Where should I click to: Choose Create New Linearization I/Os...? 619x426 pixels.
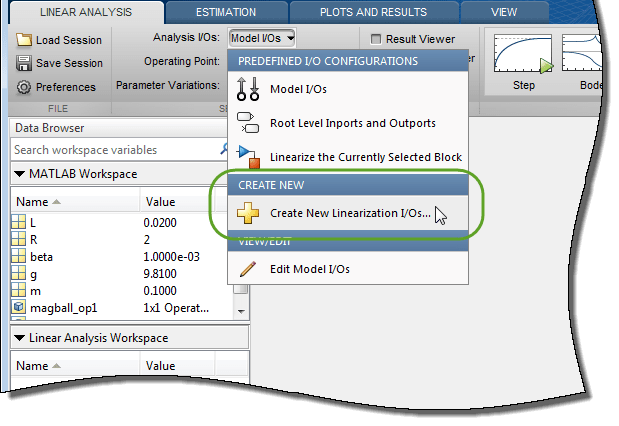coord(348,213)
